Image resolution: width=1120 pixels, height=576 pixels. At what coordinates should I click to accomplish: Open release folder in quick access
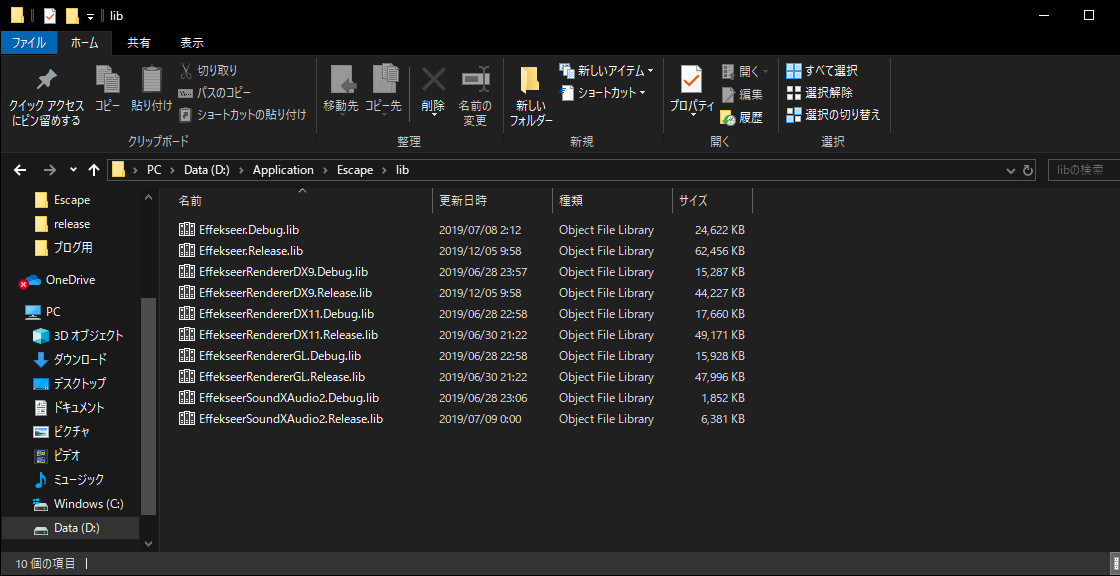[x=62, y=224]
